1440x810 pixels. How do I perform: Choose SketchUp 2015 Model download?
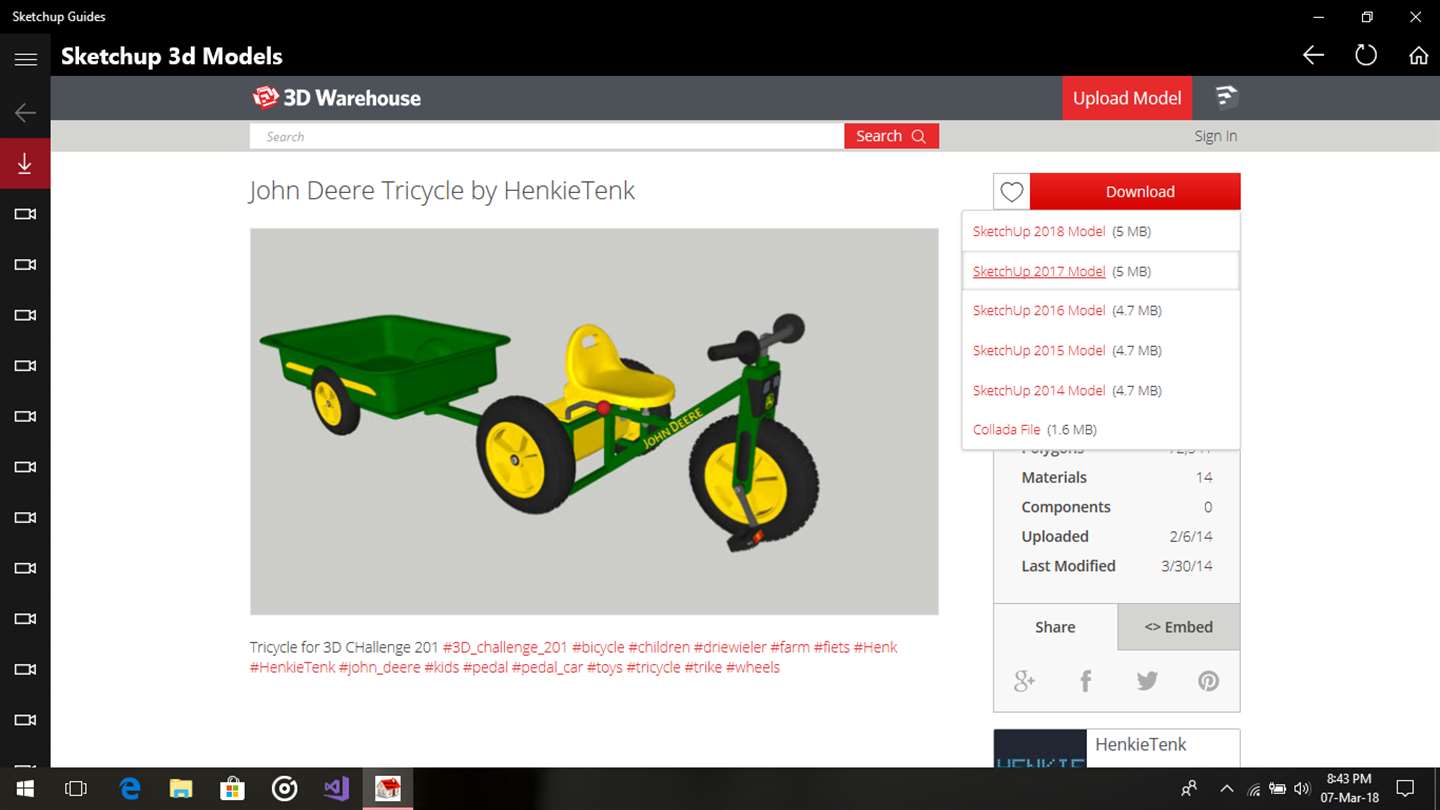tap(1039, 350)
